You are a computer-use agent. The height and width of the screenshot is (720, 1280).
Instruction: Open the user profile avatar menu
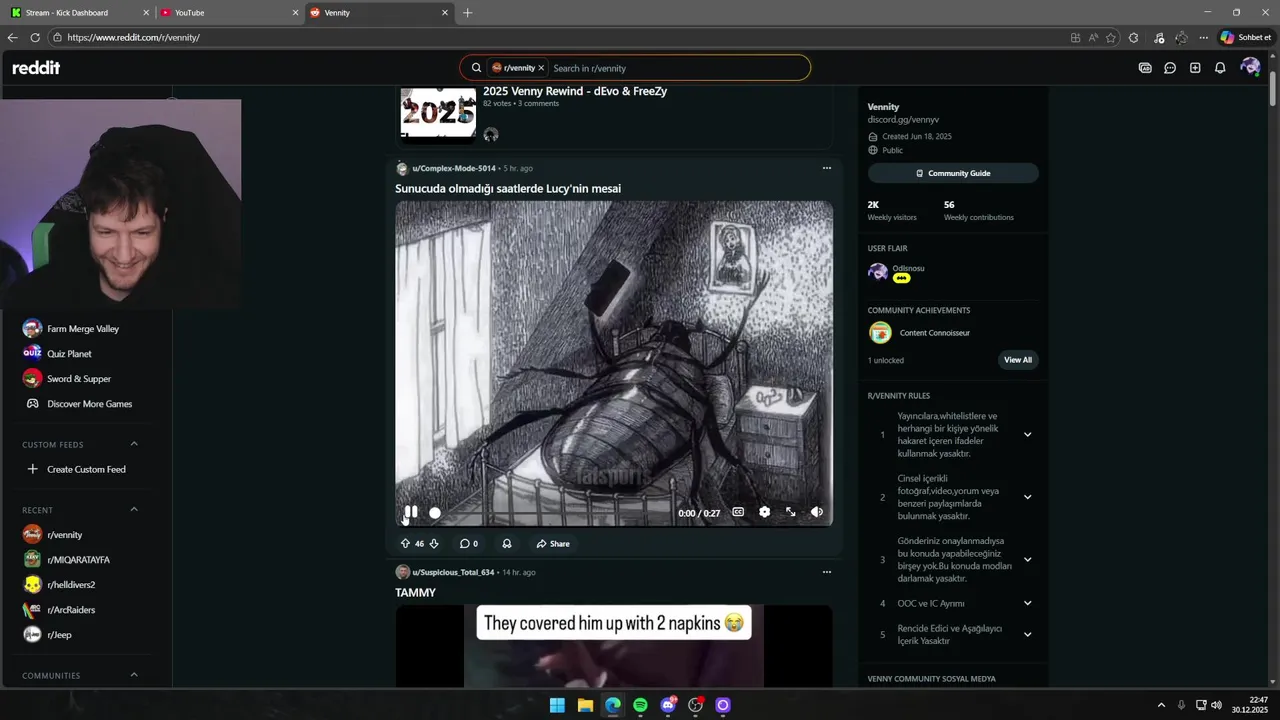pos(1250,68)
